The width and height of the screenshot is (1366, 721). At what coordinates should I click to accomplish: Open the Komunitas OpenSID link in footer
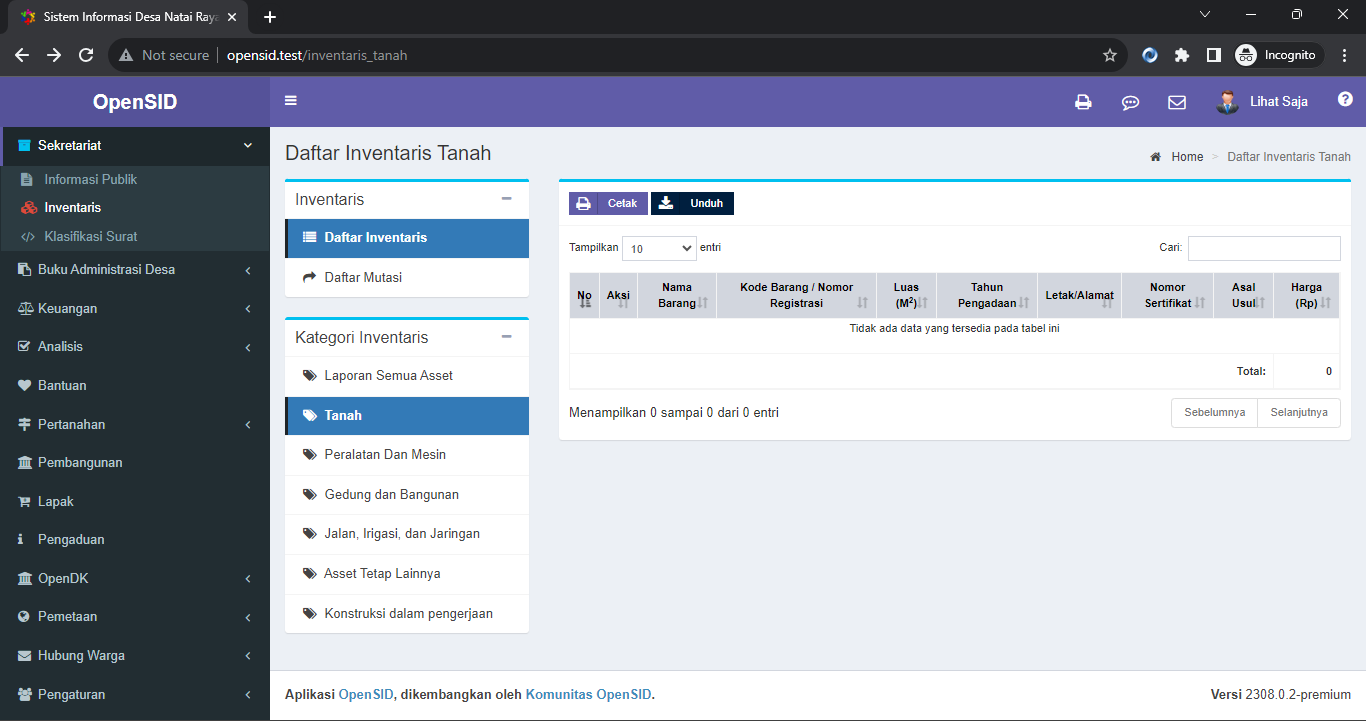[588, 694]
